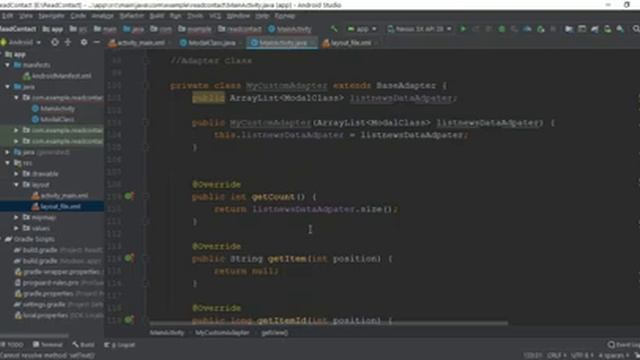This screenshot has height=360, width=640.
Task: Click the Search Everywhere magnifier icon
Action: point(636,29)
